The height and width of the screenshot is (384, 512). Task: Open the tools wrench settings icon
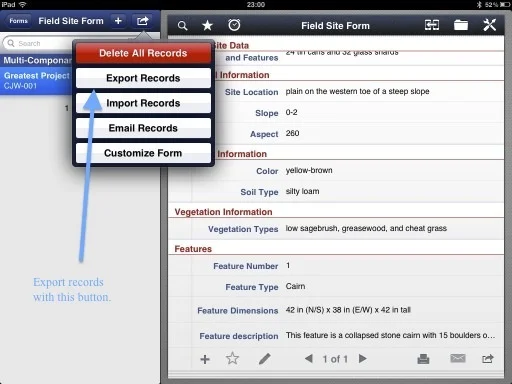tap(490, 25)
